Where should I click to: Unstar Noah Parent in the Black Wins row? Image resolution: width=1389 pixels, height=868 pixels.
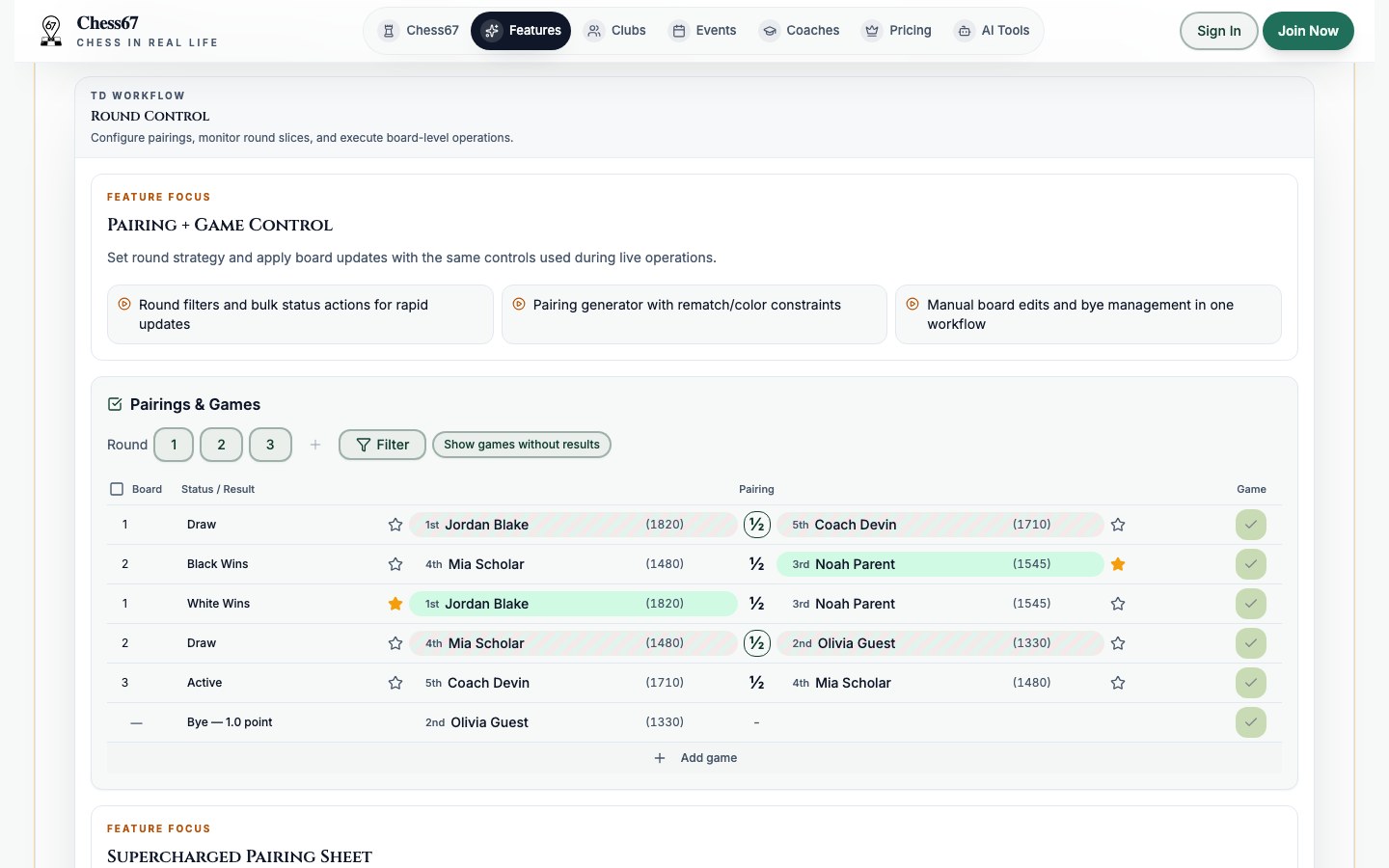click(1118, 564)
